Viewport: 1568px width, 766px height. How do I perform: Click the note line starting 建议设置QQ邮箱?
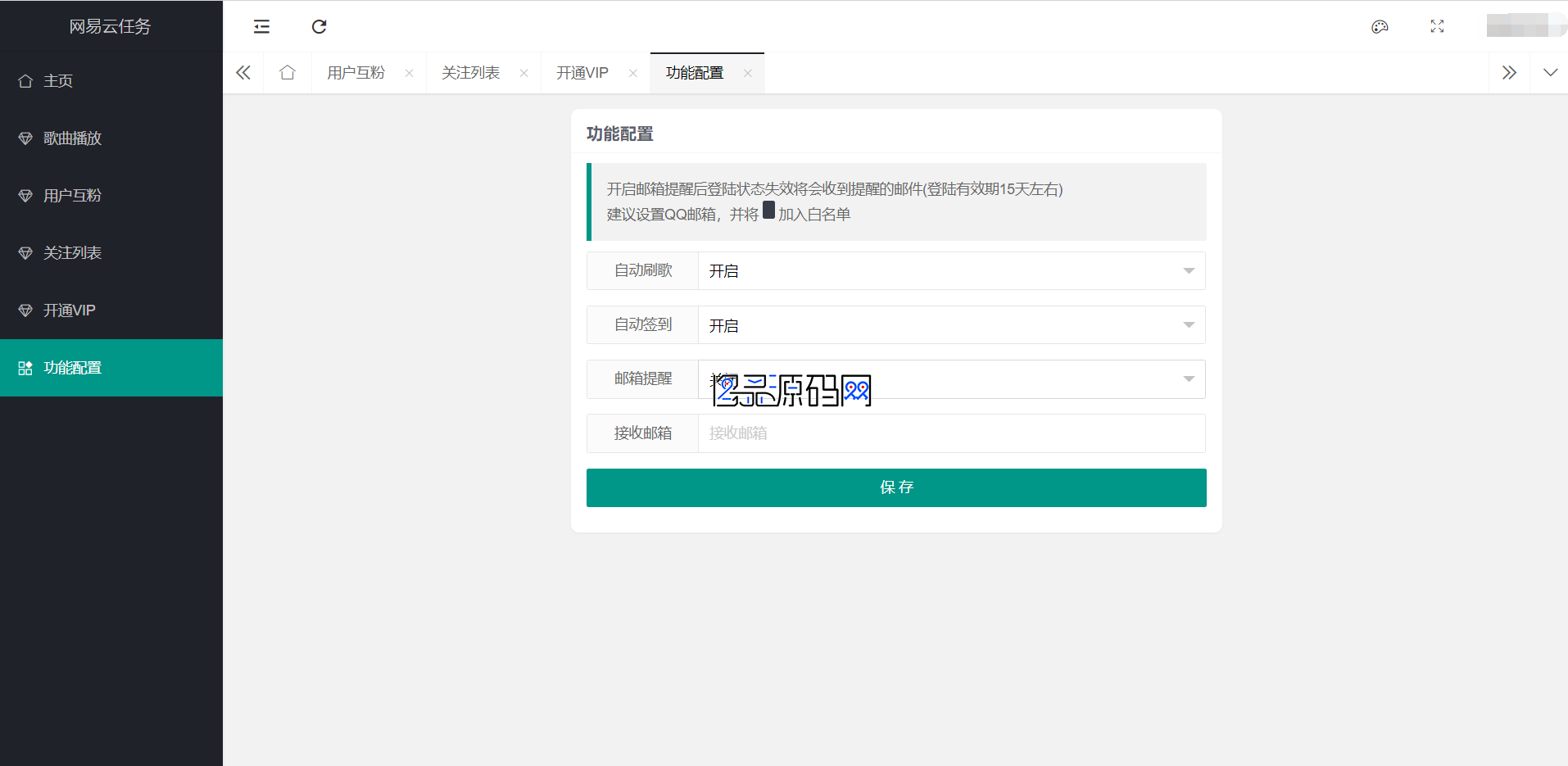point(729,214)
